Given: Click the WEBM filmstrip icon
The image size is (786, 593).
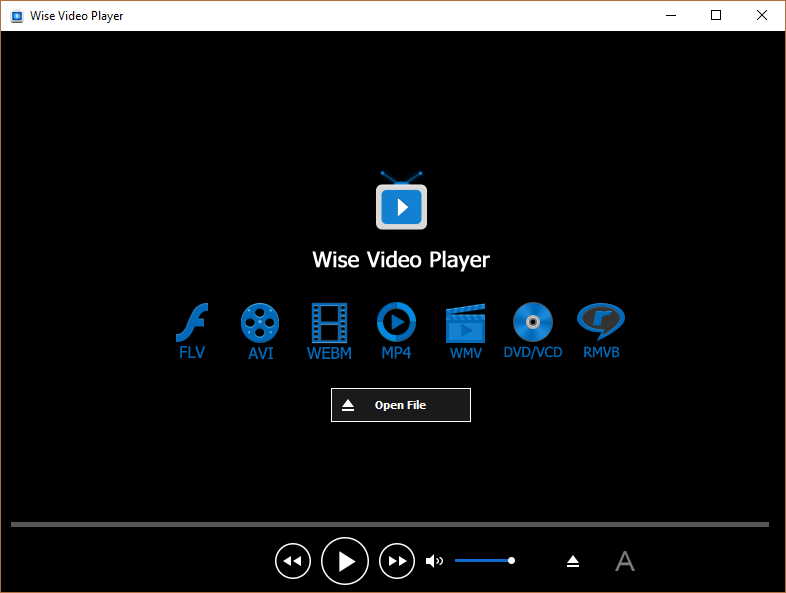Looking at the screenshot, I should click(329, 323).
